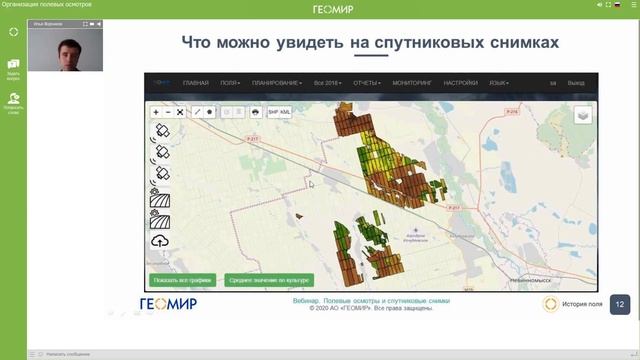Click the ask a question sidebar icon
640x360 pixels.
pos(13,69)
